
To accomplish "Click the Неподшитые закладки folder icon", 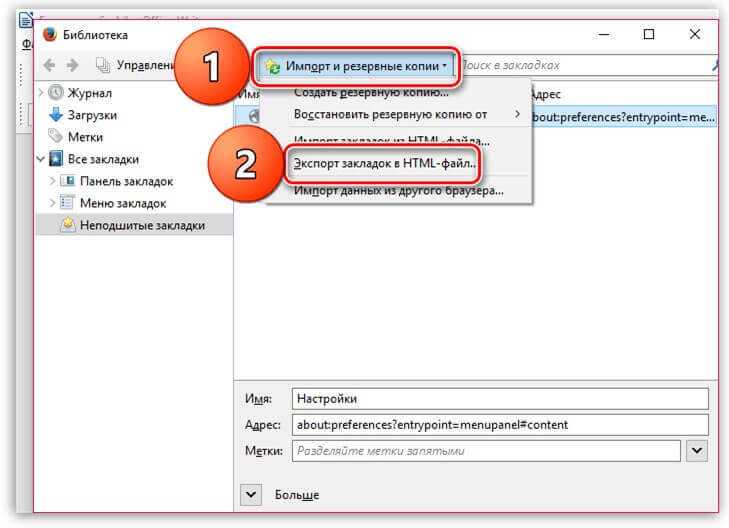I will coord(68,224).
